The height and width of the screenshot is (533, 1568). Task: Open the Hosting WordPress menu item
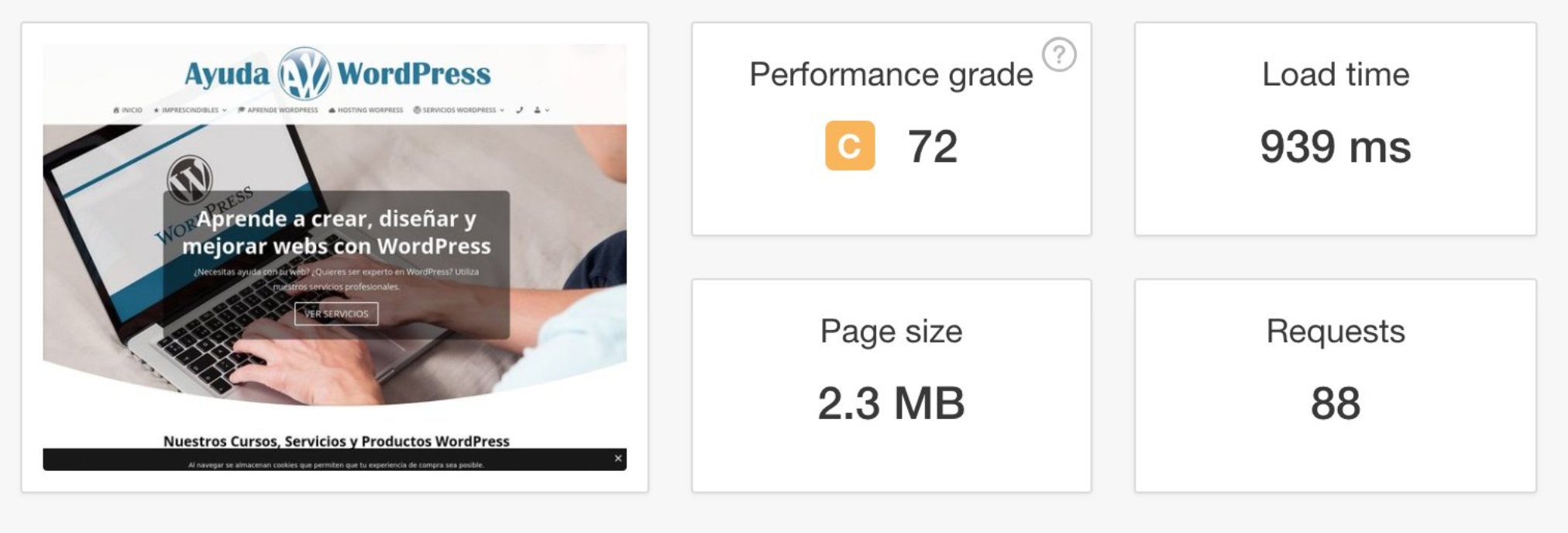(x=370, y=110)
